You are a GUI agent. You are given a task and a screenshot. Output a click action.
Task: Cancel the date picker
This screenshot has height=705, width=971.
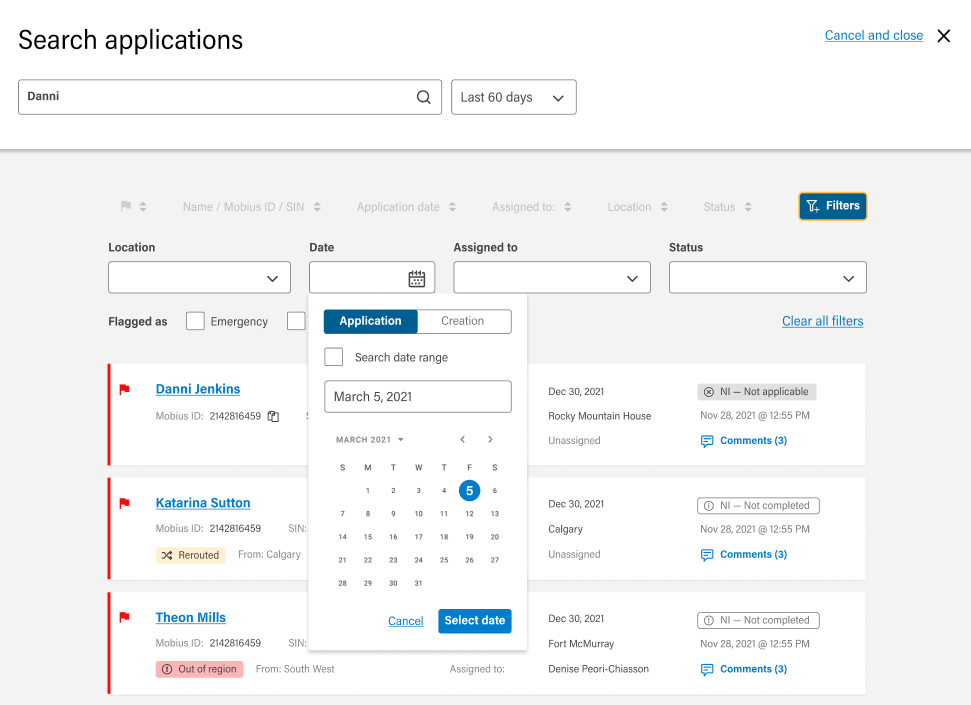[406, 621]
